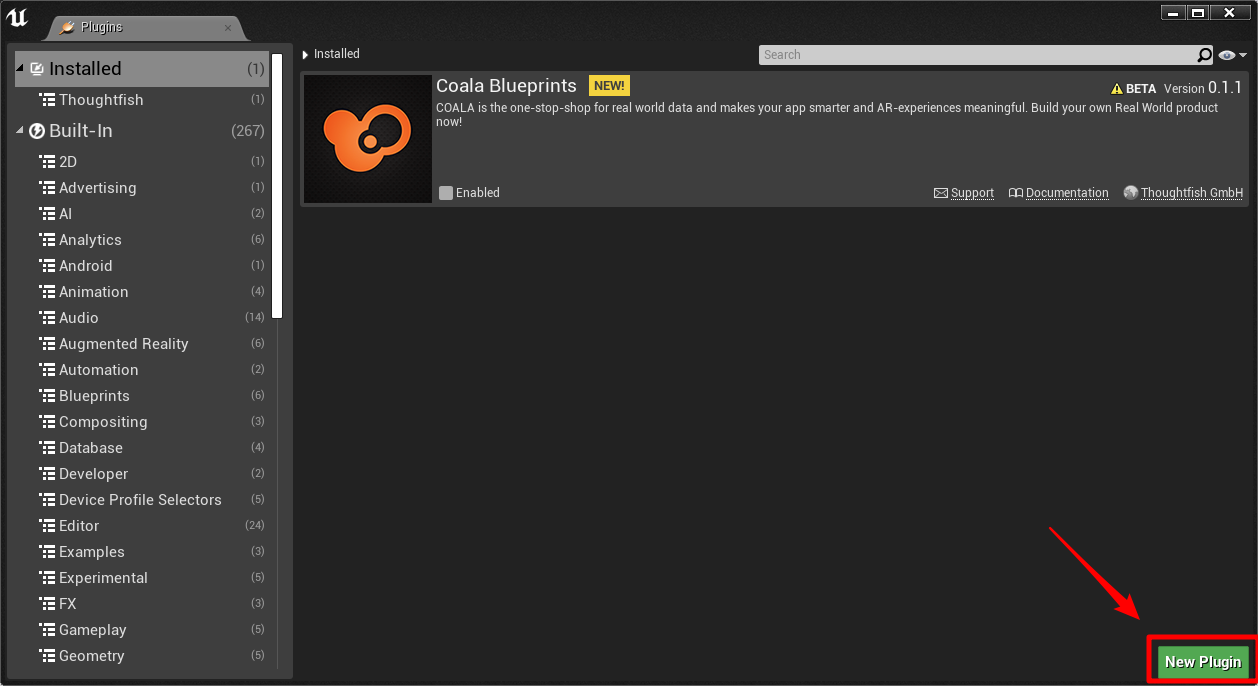Viewport: 1258px width, 686px height.
Task: Open the Documentation link
Action: [x=1067, y=192]
